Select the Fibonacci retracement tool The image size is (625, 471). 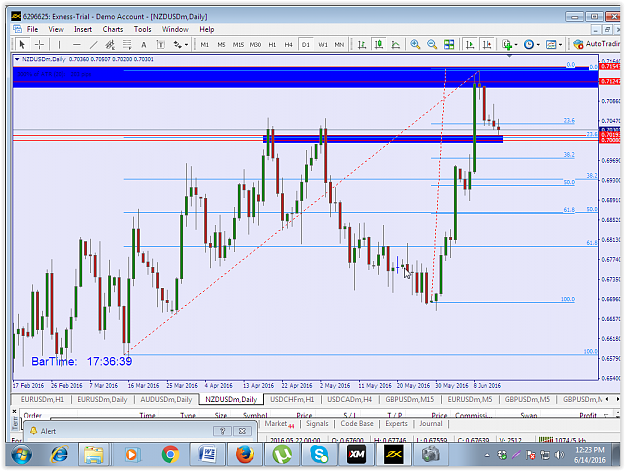click(x=127, y=45)
